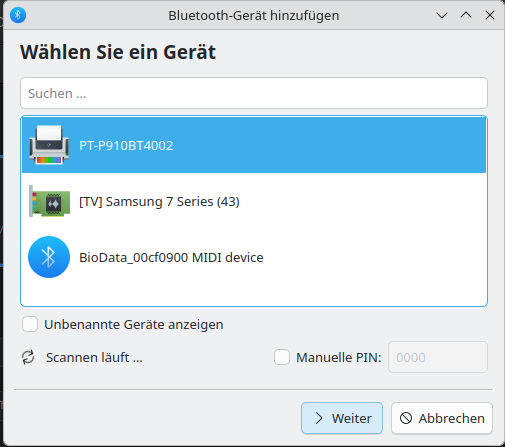Minimize window with the down chevron
The image size is (505, 447).
[x=442, y=15]
